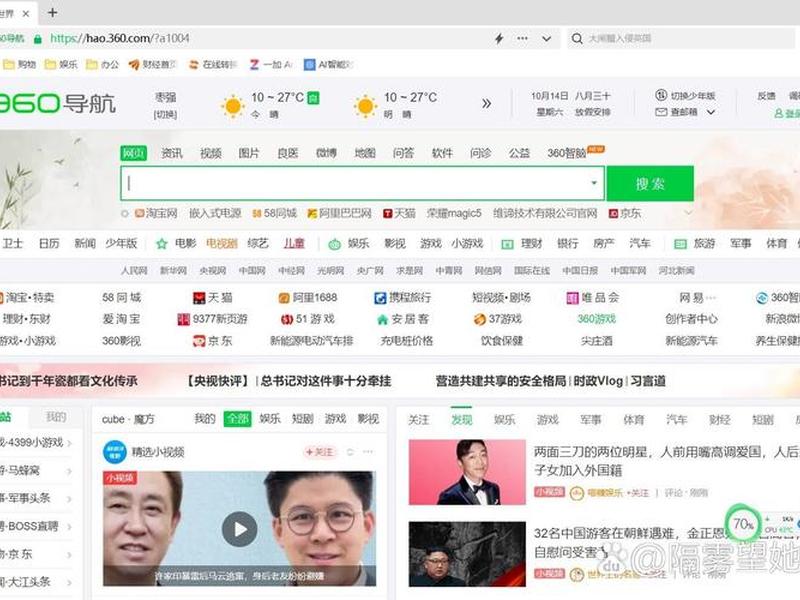Switch sidebar to 我的 tab

click(56, 417)
